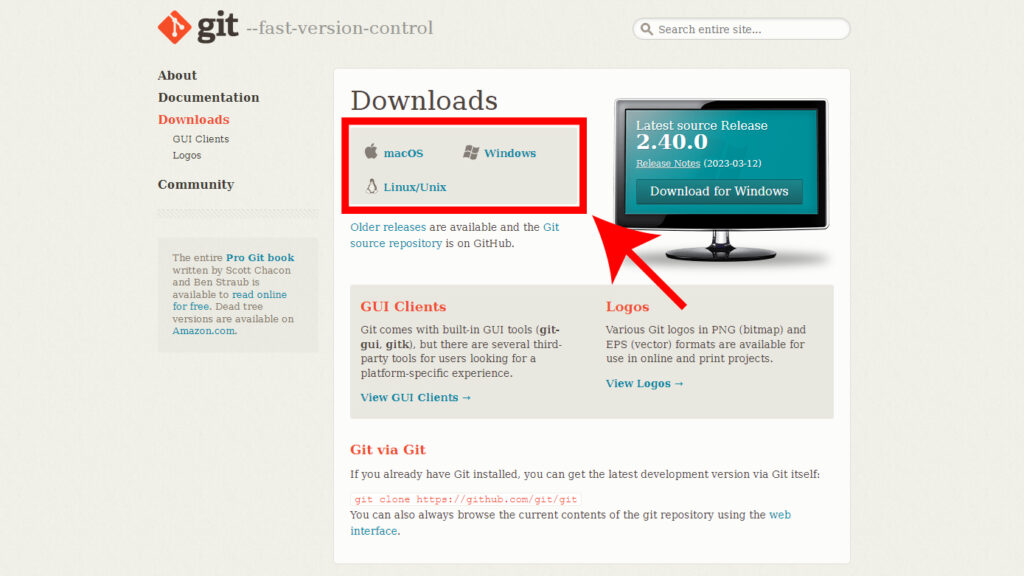Open the GUI Clients submenu item
The width and height of the screenshot is (1024, 576).
[x=200, y=139]
